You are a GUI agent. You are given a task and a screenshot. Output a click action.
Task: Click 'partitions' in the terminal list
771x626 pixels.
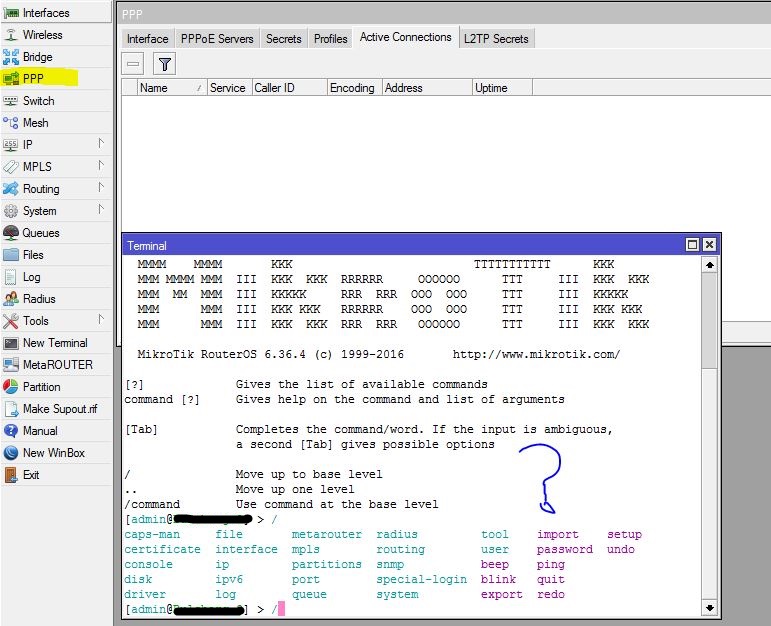click(x=326, y=565)
